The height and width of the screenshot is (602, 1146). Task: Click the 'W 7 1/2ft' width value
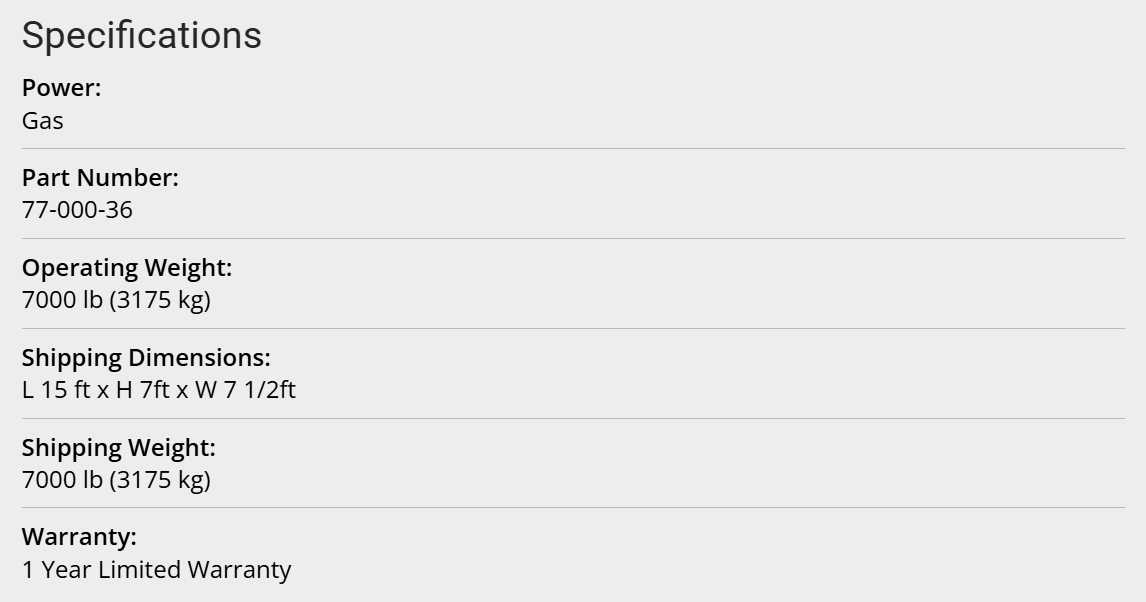pos(245,390)
